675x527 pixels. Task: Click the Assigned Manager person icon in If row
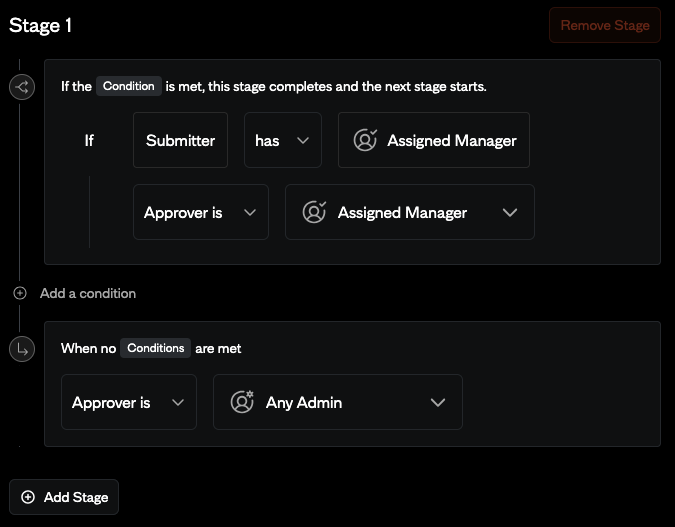(365, 141)
